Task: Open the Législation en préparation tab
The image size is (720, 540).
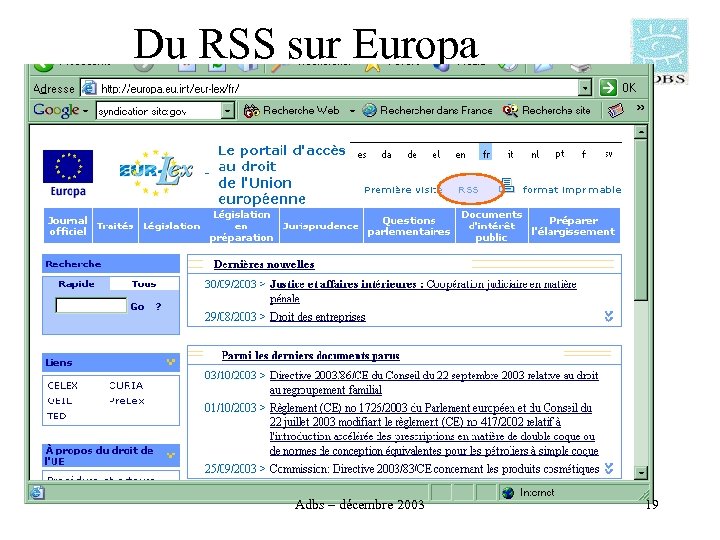Action: pos(242,225)
